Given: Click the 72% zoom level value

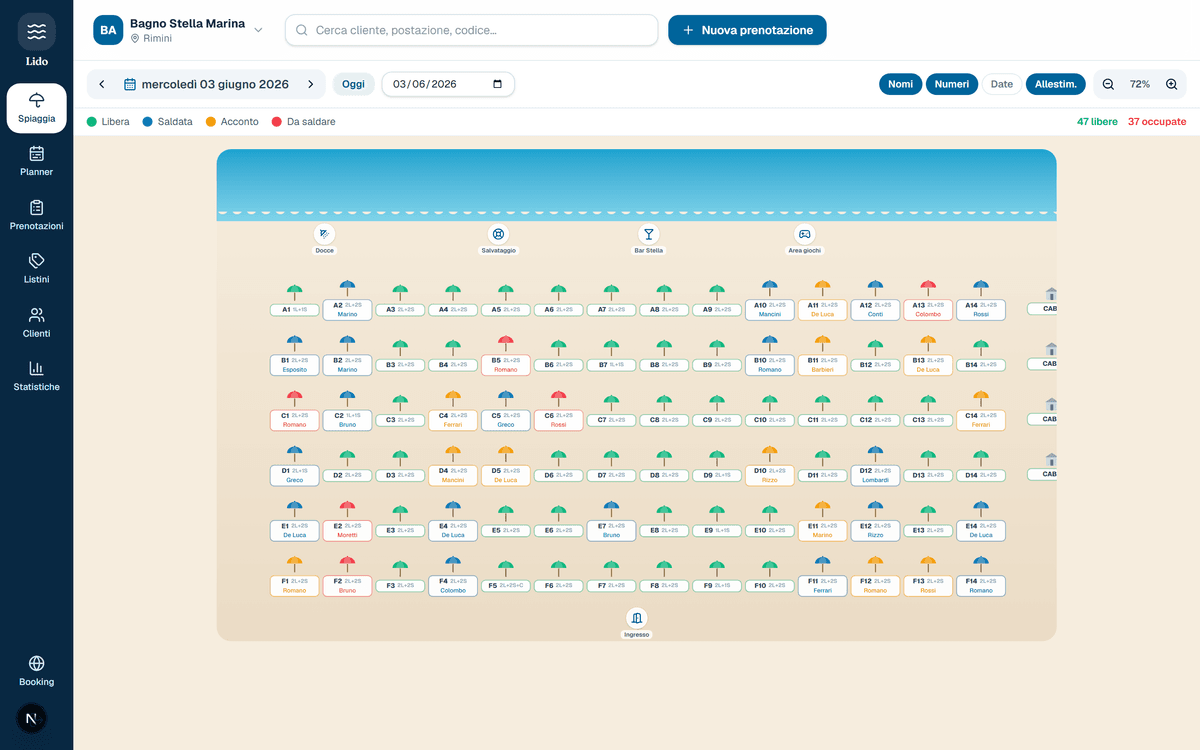Looking at the screenshot, I should (1140, 84).
